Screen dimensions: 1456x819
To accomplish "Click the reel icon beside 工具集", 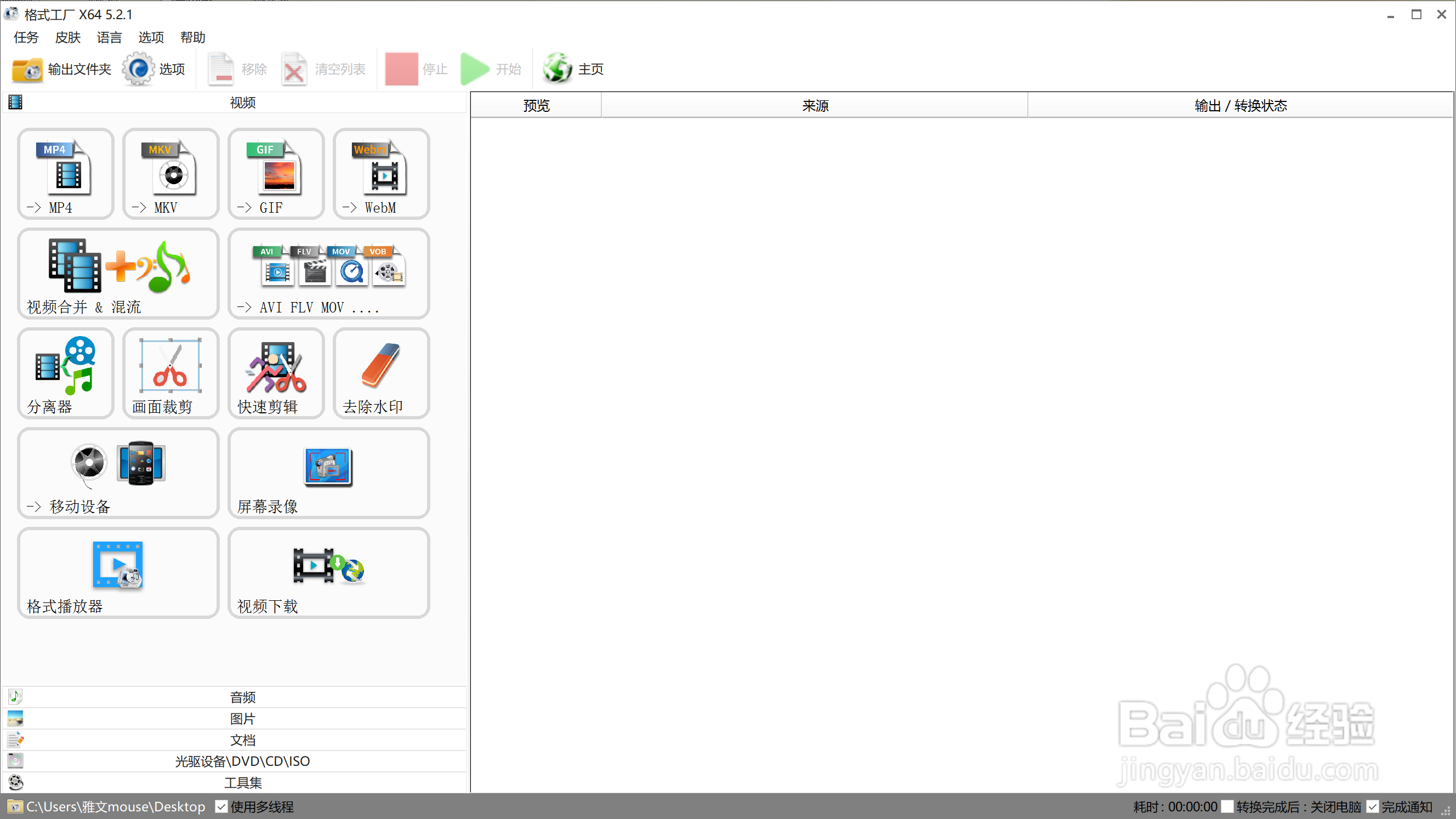I will click(x=15, y=782).
